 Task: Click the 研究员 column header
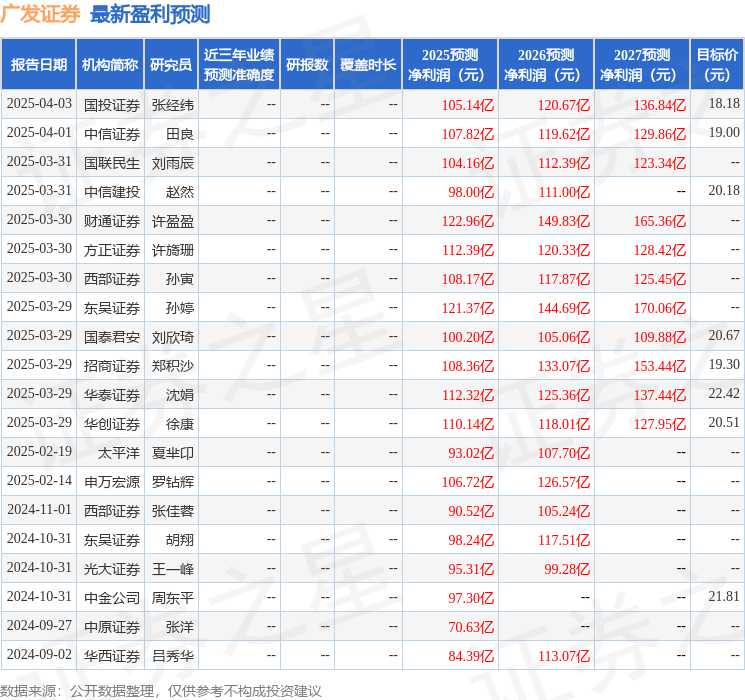(x=171, y=65)
